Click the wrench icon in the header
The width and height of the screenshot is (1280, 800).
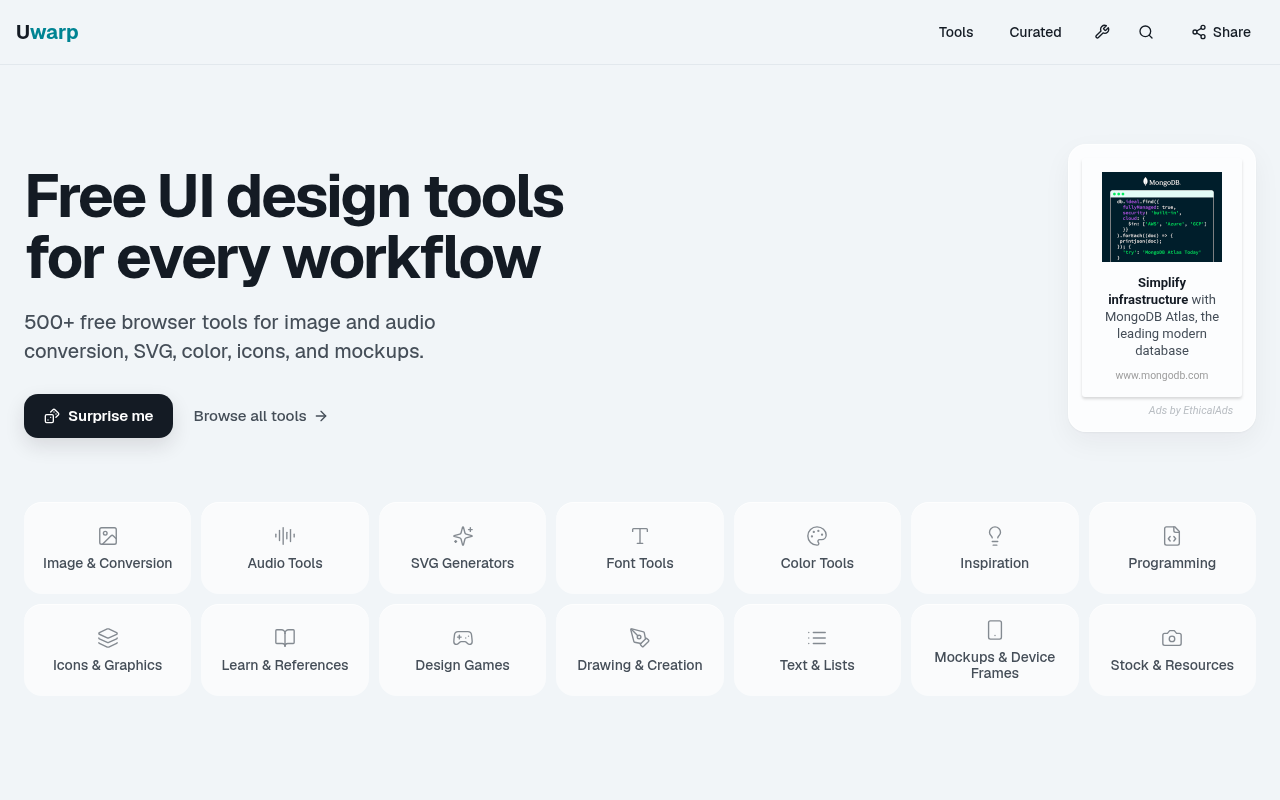(x=1102, y=32)
